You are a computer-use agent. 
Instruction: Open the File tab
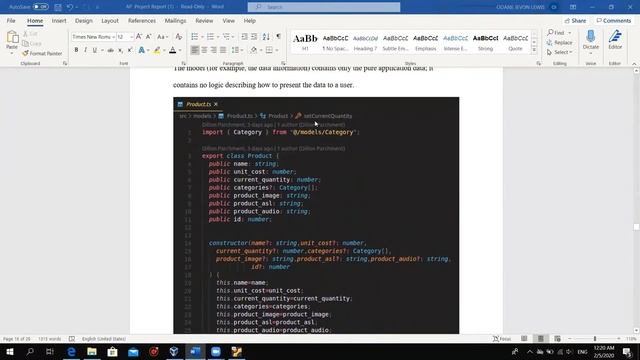[11, 20]
